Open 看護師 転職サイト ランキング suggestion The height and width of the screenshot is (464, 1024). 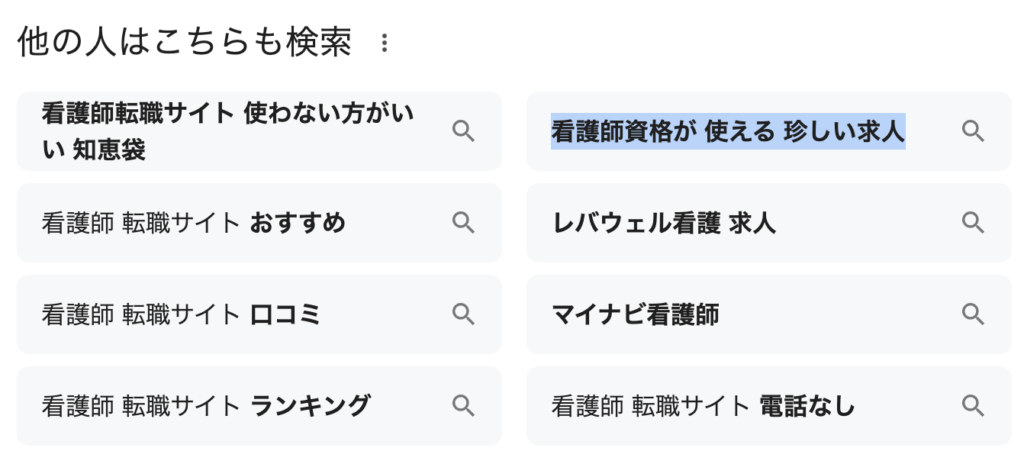click(206, 406)
